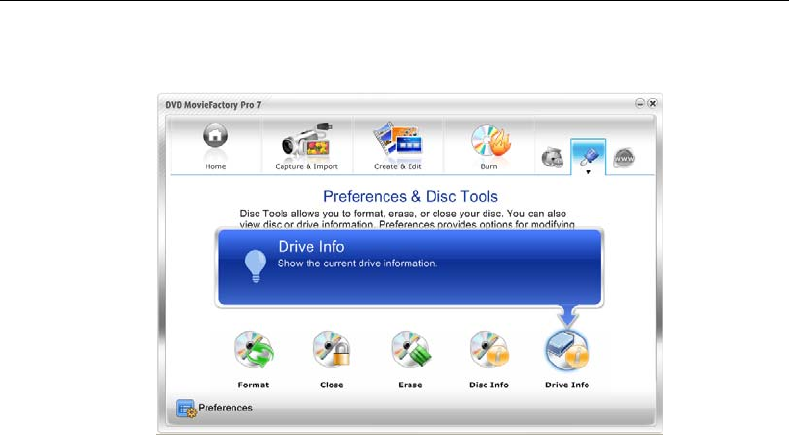This screenshot has height=435, width=789.
Task: Open the Disc Info icon
Action: coord(489,349)
